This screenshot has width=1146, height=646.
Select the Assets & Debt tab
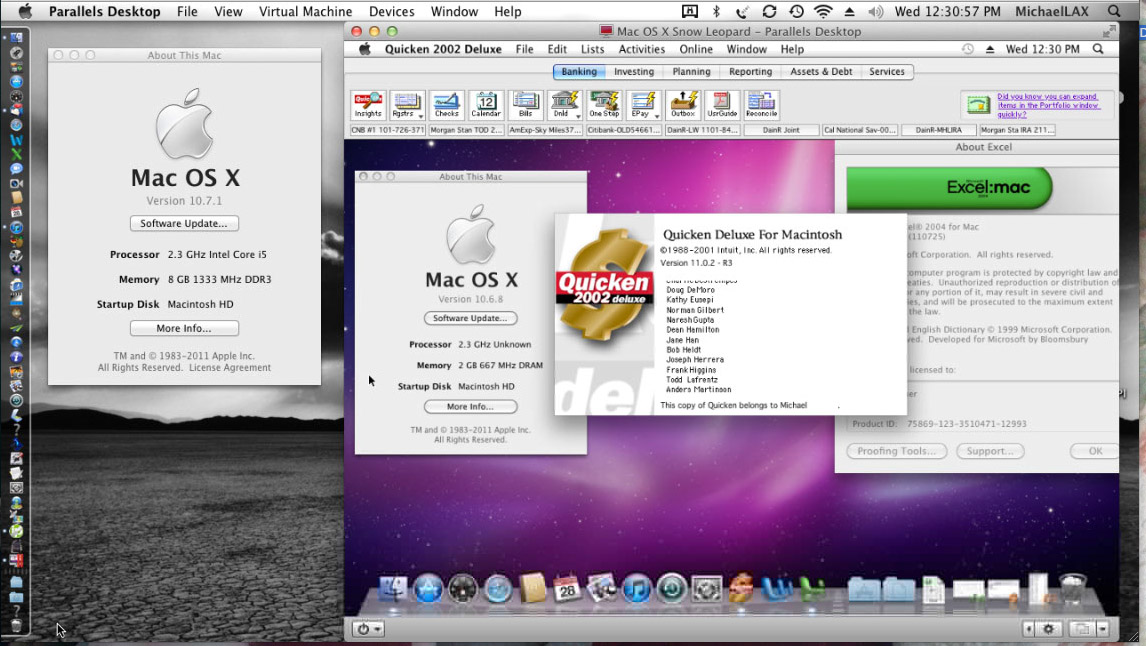pyautogui.click(x=820, y=72)
